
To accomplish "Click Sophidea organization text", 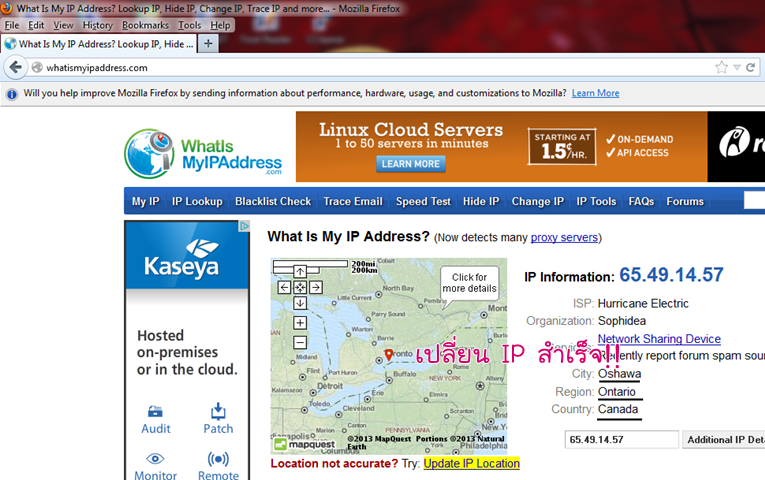I will coord(622,321).
